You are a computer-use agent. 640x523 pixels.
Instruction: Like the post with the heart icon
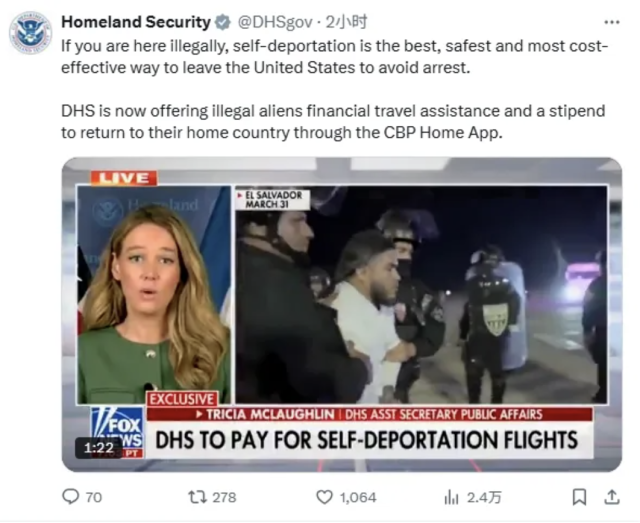pos(324,497)
